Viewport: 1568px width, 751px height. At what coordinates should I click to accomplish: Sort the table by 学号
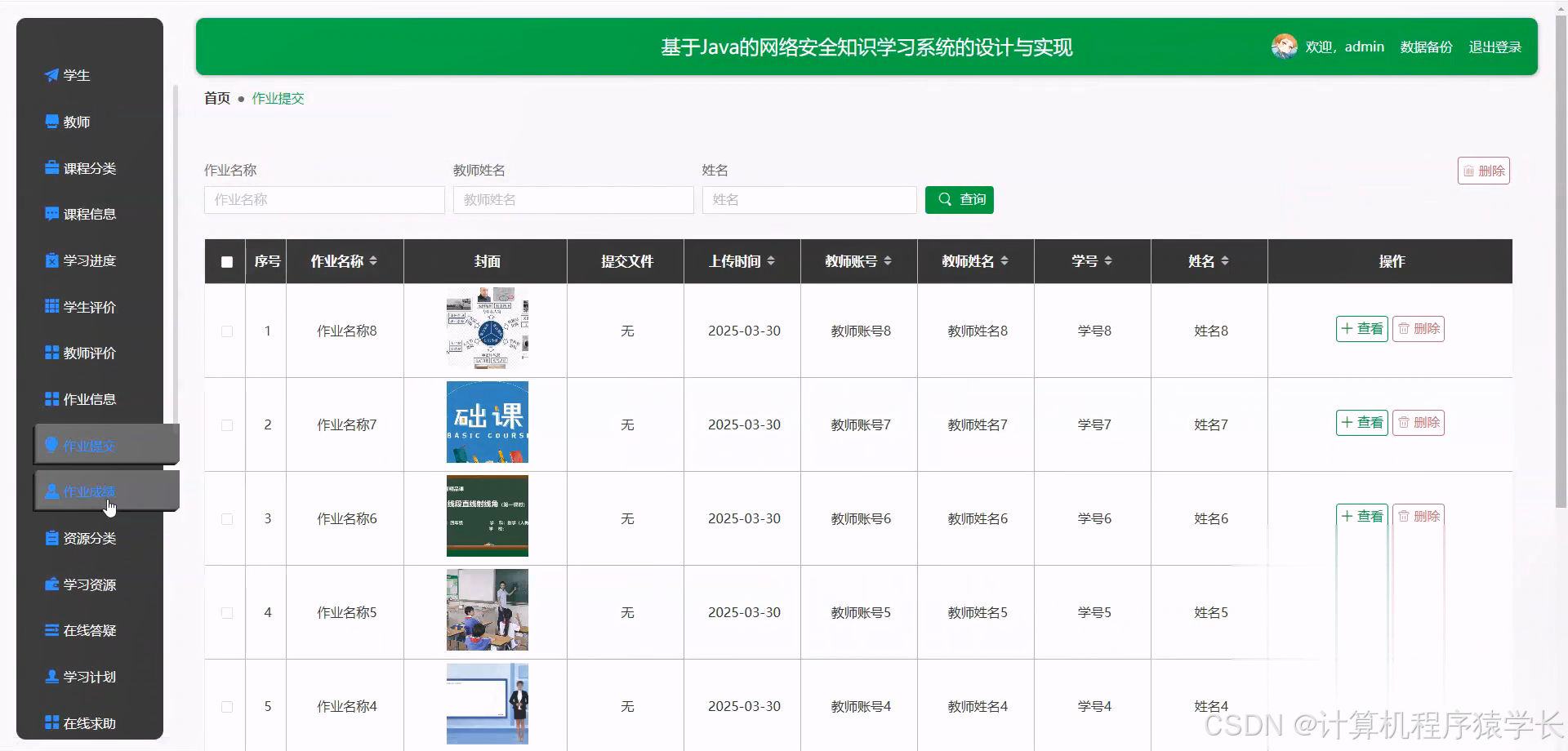pos(1107,260)
